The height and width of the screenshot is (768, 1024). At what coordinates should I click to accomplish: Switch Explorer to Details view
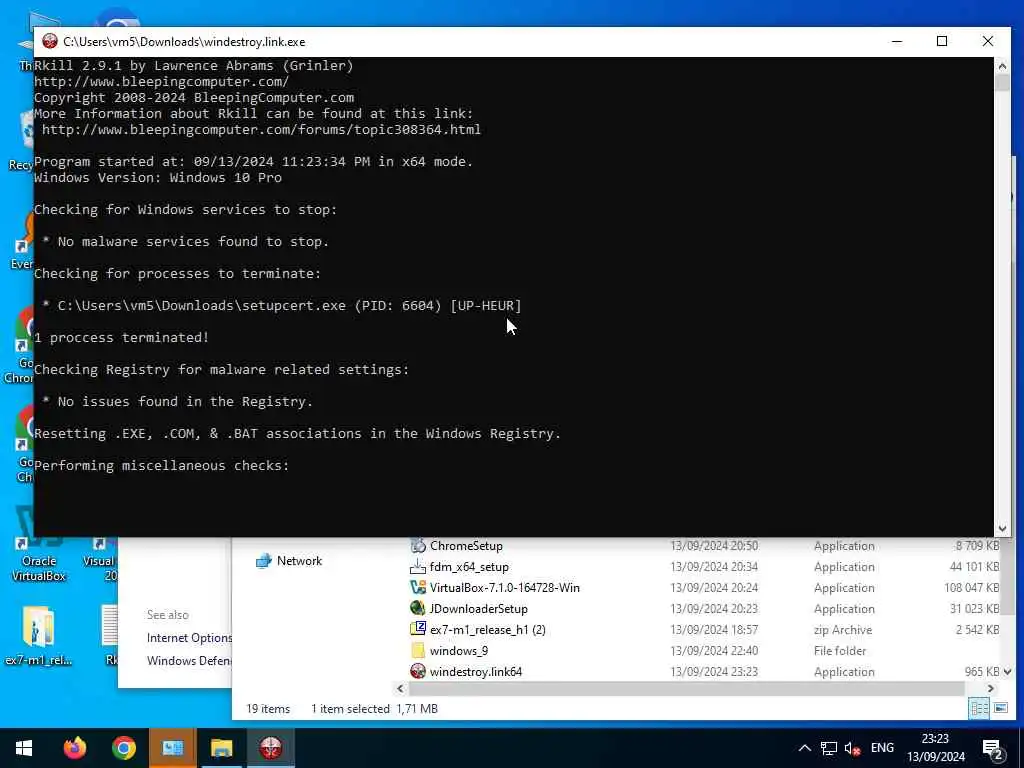pos(979,709)
